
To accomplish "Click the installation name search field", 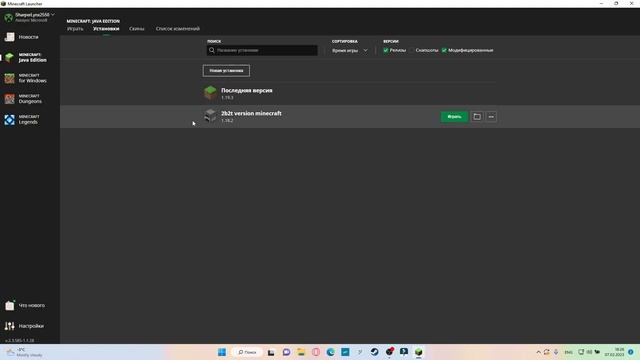I will [x=262, y=50].
